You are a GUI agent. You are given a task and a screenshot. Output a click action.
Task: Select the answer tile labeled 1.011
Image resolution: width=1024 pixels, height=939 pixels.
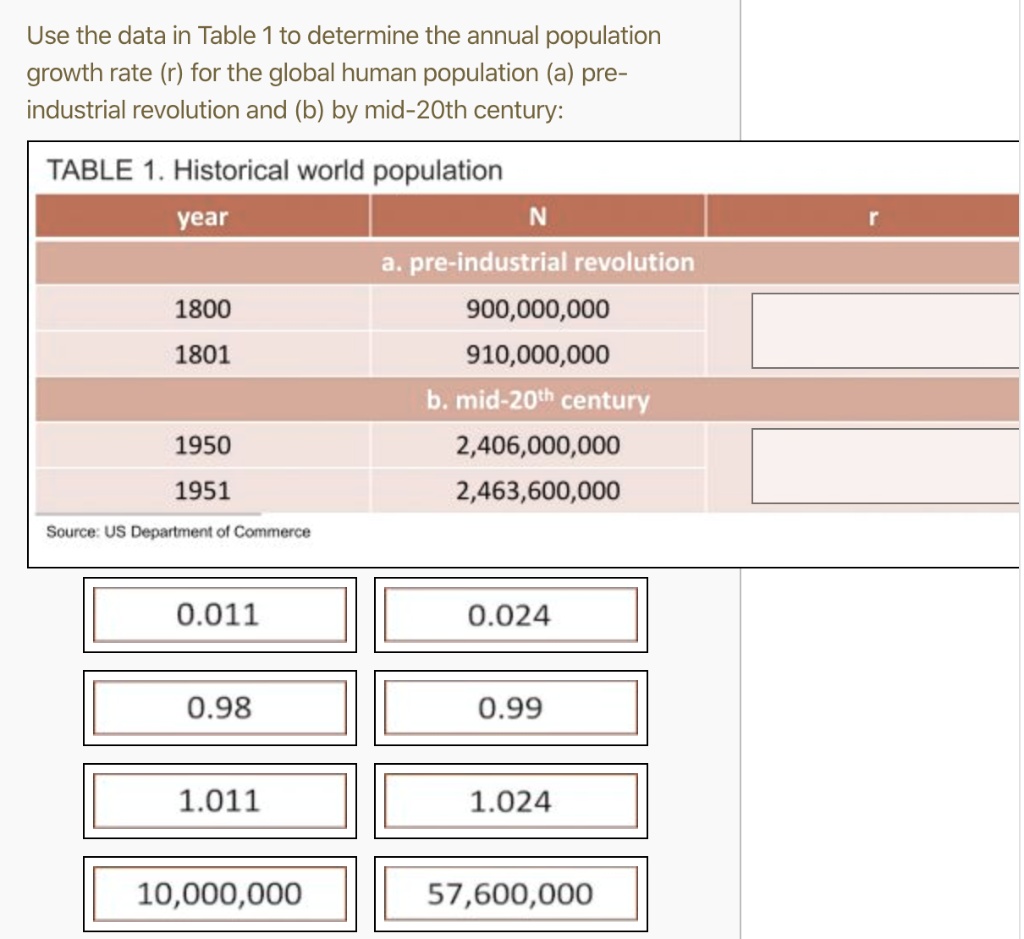tap(220, 799)
